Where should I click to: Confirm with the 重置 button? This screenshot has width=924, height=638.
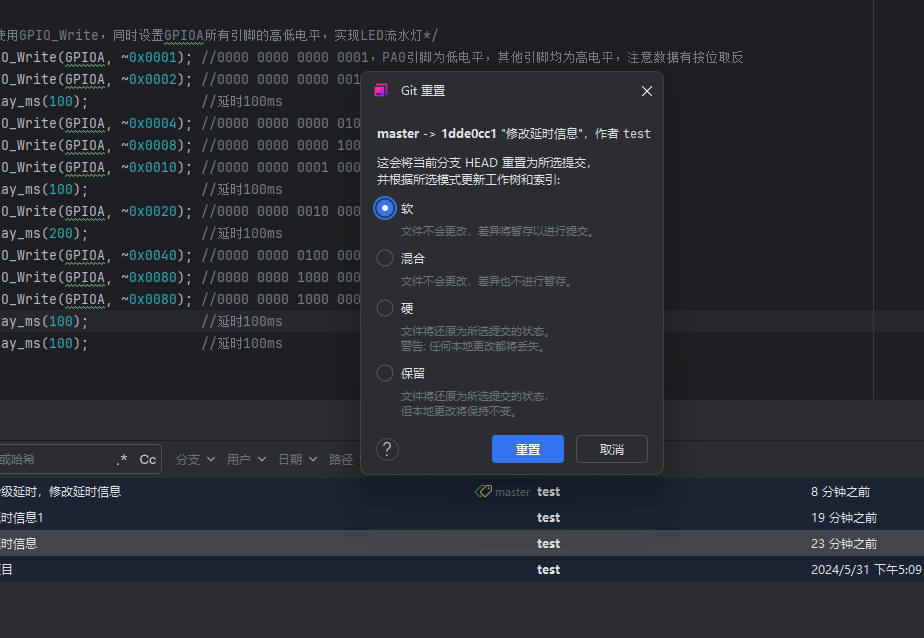point(527,449)
